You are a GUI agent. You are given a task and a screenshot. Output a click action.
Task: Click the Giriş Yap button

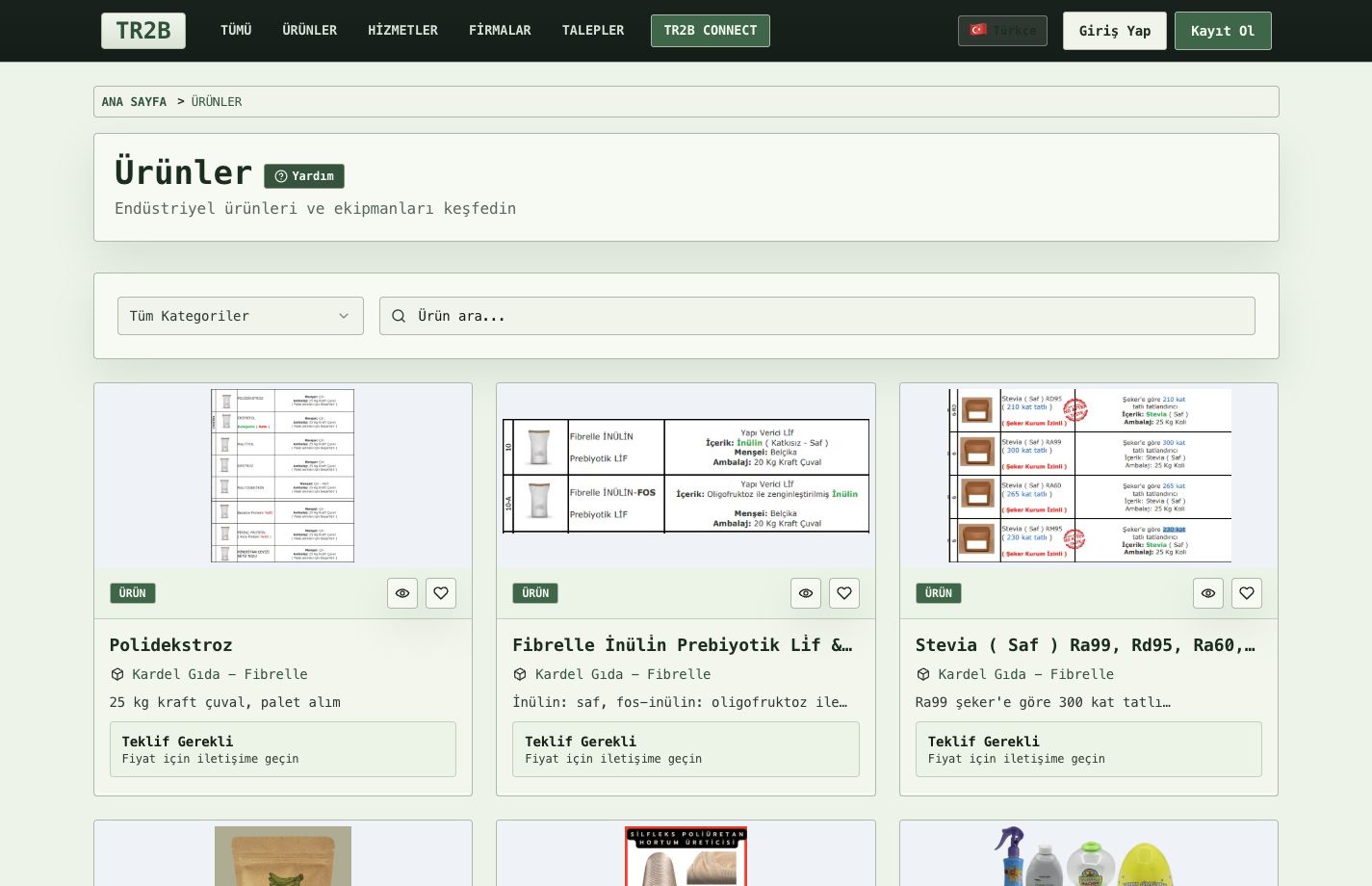tap(1115, 31)
